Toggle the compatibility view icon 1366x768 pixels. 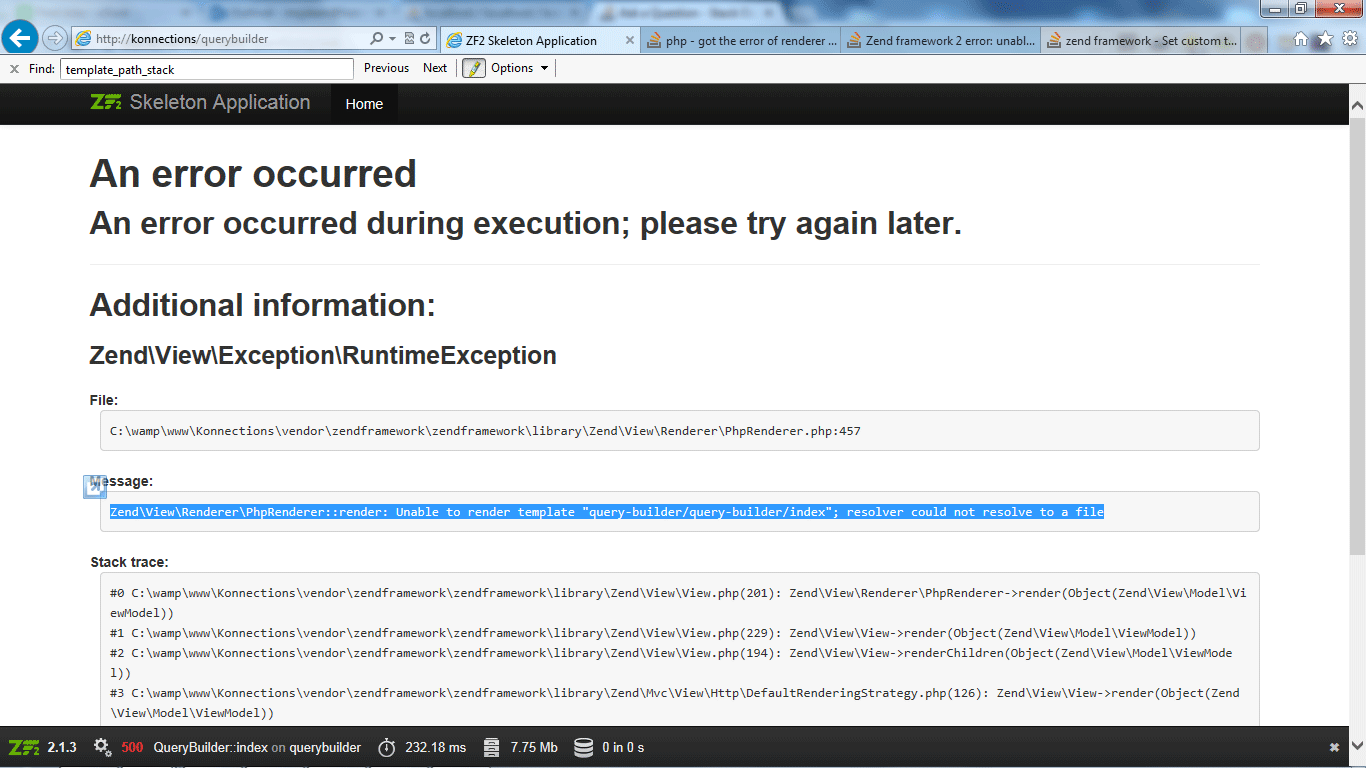click(x=409, y=39)
